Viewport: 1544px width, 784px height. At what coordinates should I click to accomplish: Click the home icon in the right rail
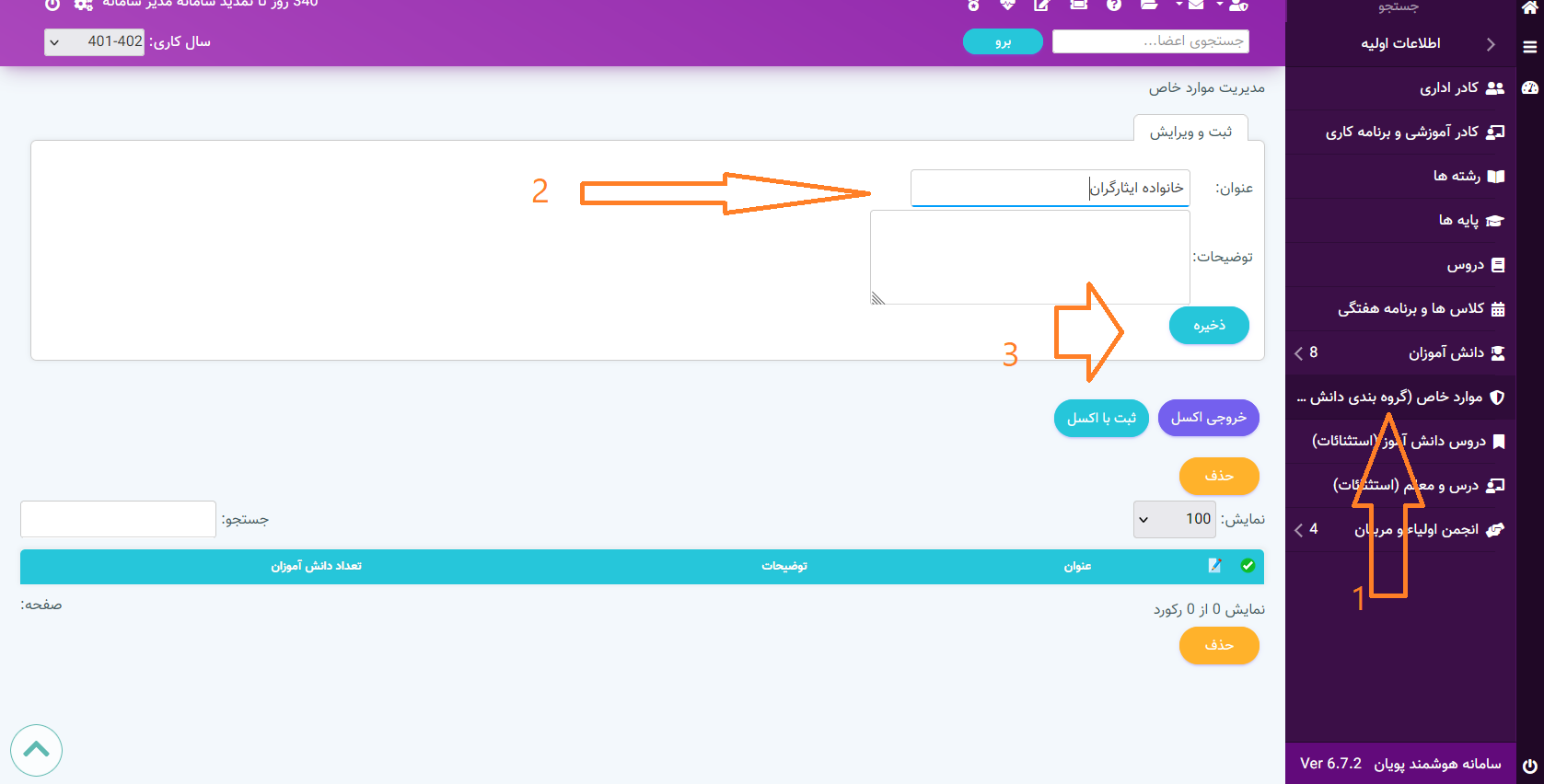click(x=1530, y=6)
